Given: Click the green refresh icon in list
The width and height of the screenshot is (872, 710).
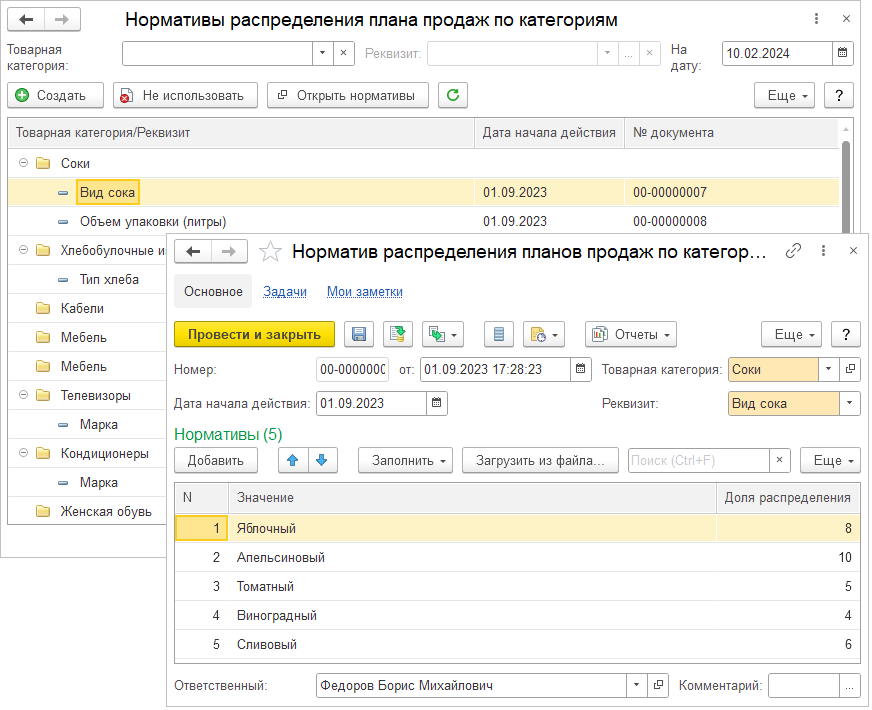Looking at the screenshot, I should 453,95.
